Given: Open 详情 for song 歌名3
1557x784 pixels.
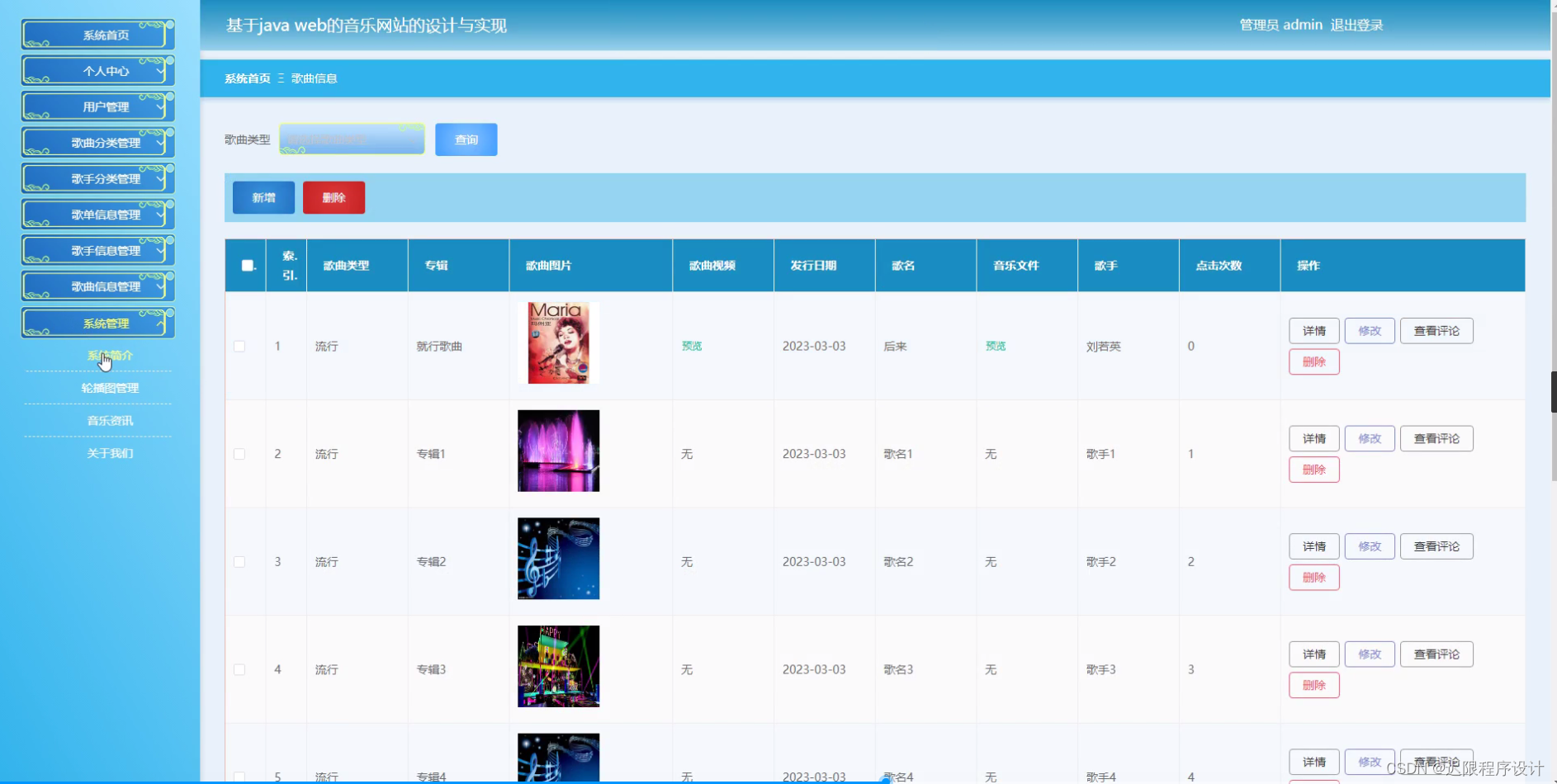Looking at the screenshot, I should 1314,654.
